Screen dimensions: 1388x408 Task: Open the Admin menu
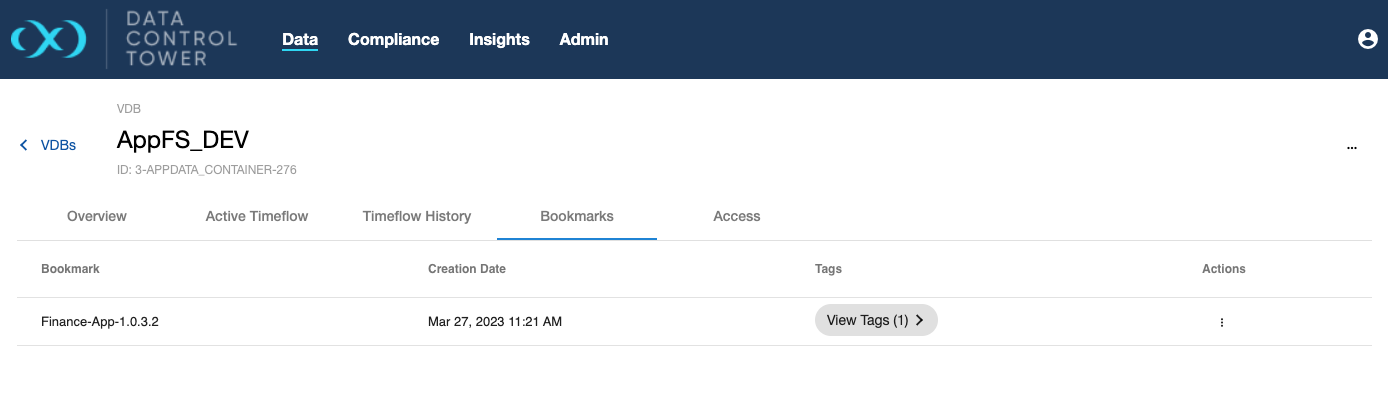point(583,39)
